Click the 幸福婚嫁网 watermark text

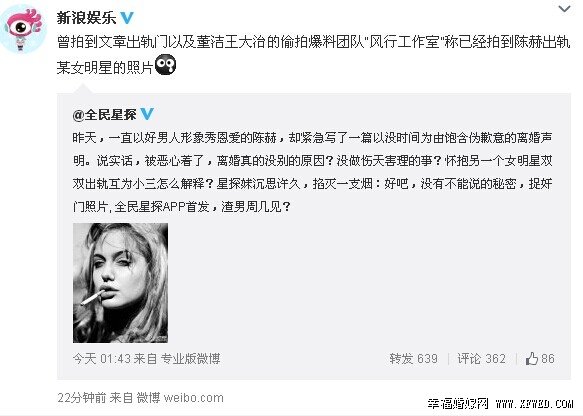point(458,403)
